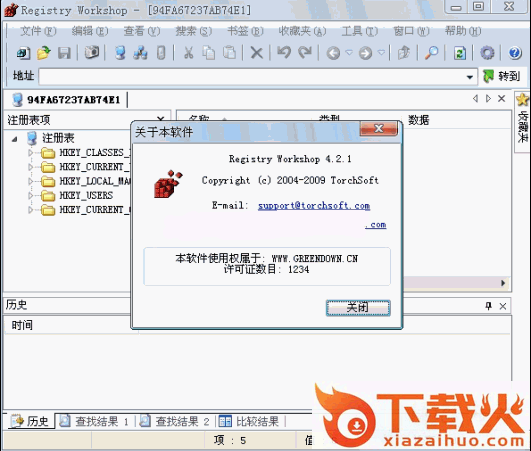Open the address bar dropdown arrow
531x451 pixels.
[x=470, y=77]
